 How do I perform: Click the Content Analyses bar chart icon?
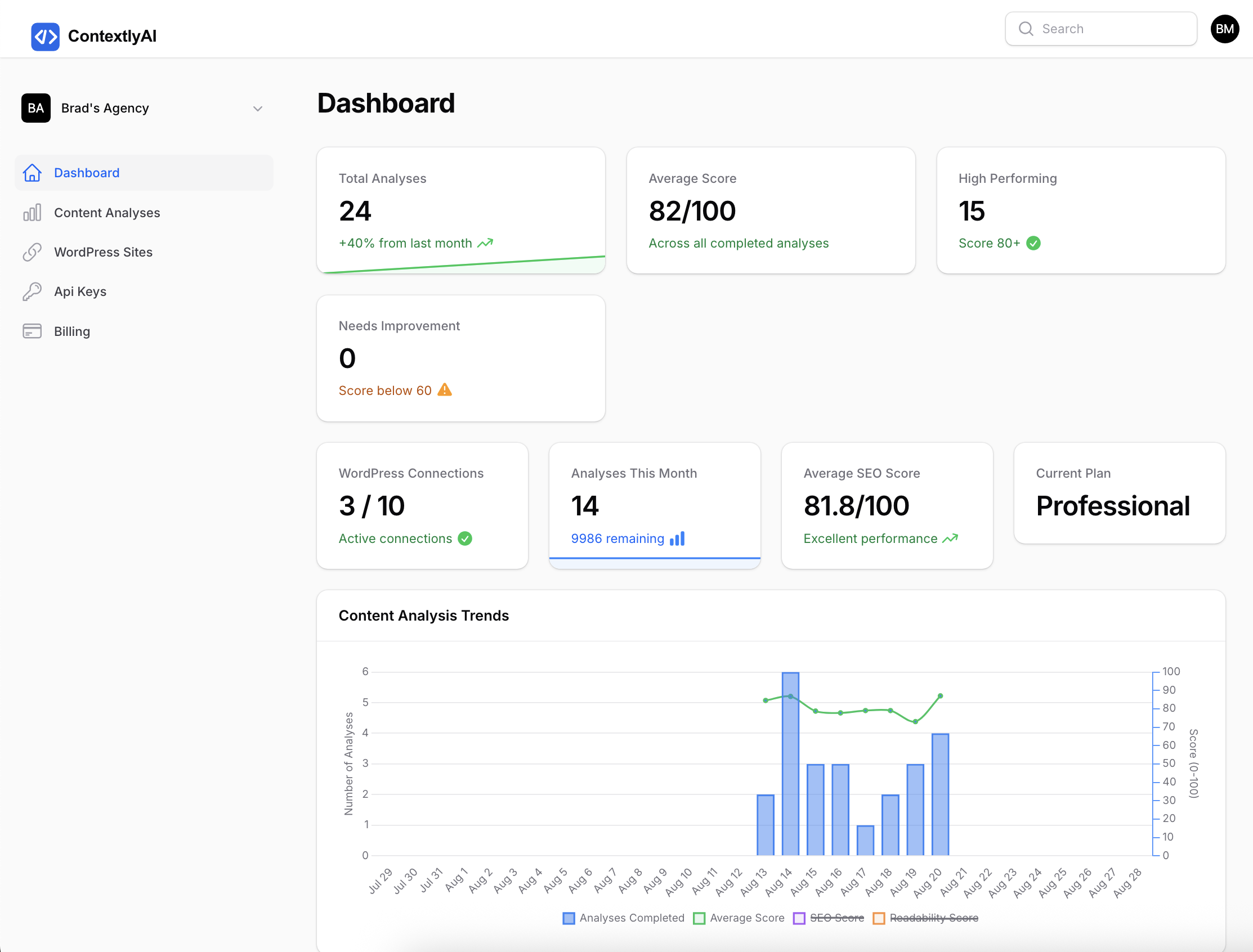click(x=32, y=213)
